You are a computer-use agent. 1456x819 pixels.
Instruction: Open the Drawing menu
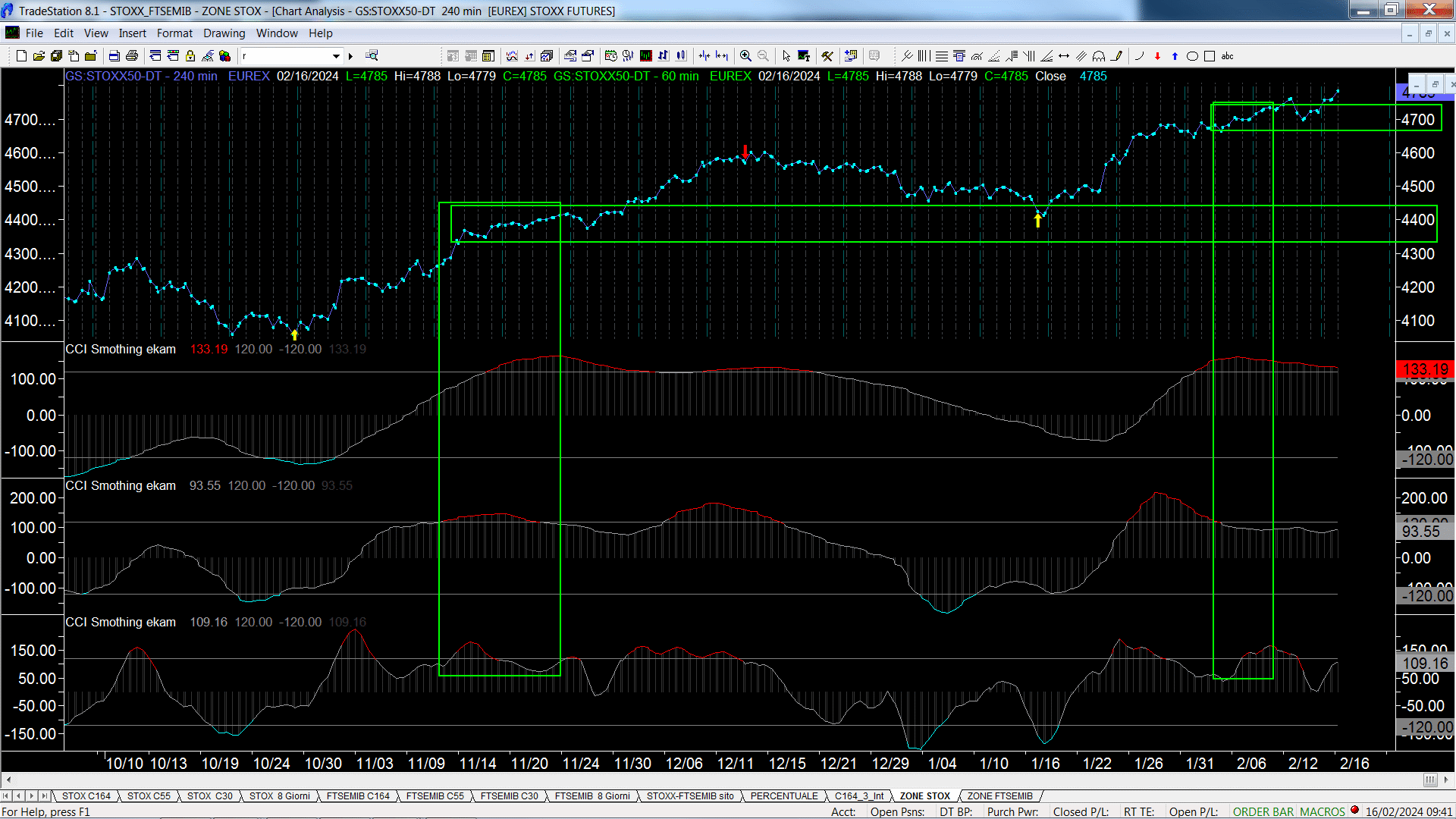tap(224, 33)
